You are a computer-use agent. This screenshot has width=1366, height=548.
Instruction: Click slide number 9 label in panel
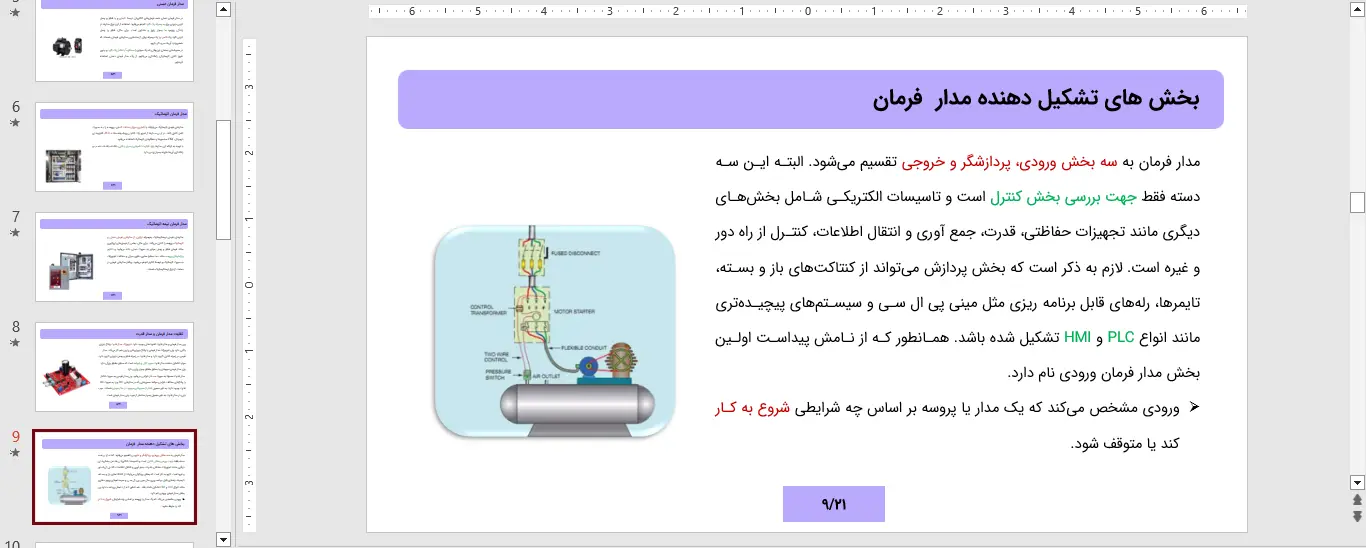(15, 437)
